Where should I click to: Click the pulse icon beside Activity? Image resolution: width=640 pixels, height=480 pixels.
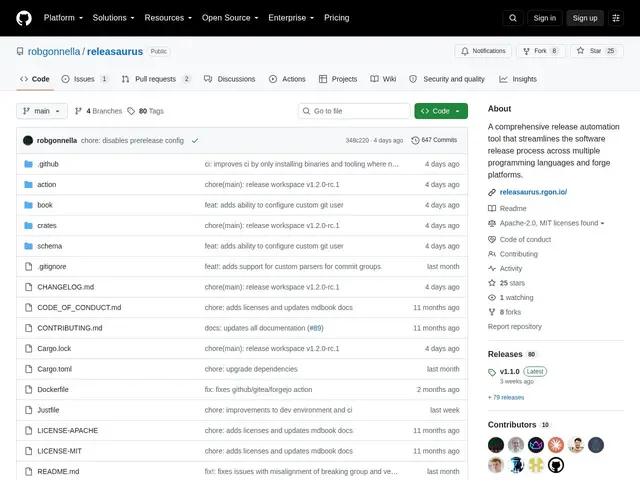pyautogui.click(x=492, y=269)
